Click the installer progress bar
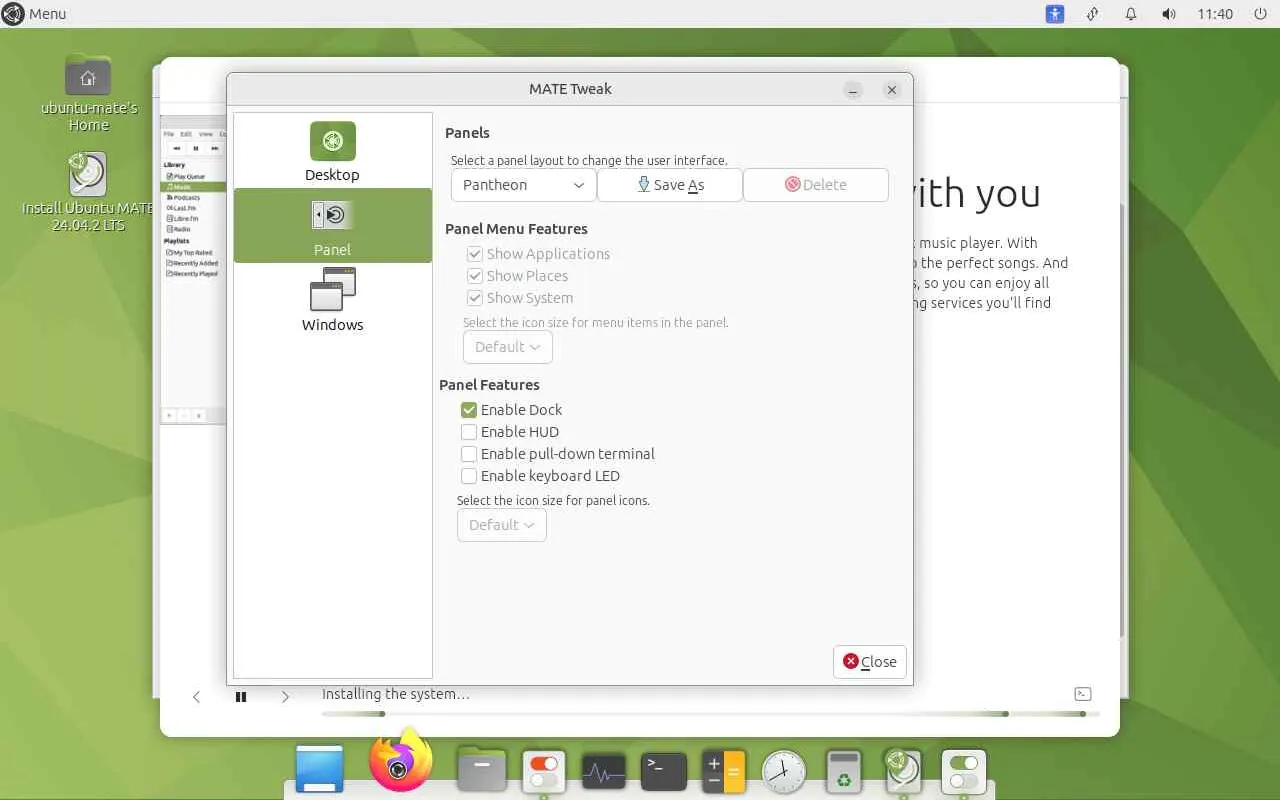Viewport: 1280px width, 800px height. click(711, 714)
